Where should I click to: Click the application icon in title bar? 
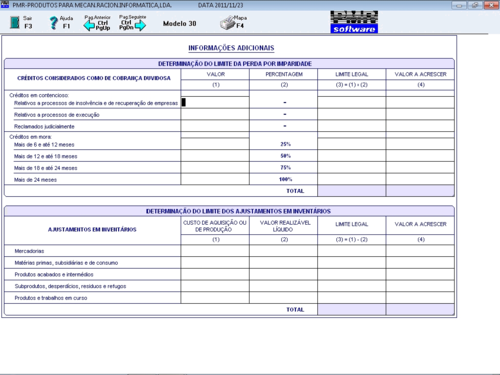pos(5,5)
